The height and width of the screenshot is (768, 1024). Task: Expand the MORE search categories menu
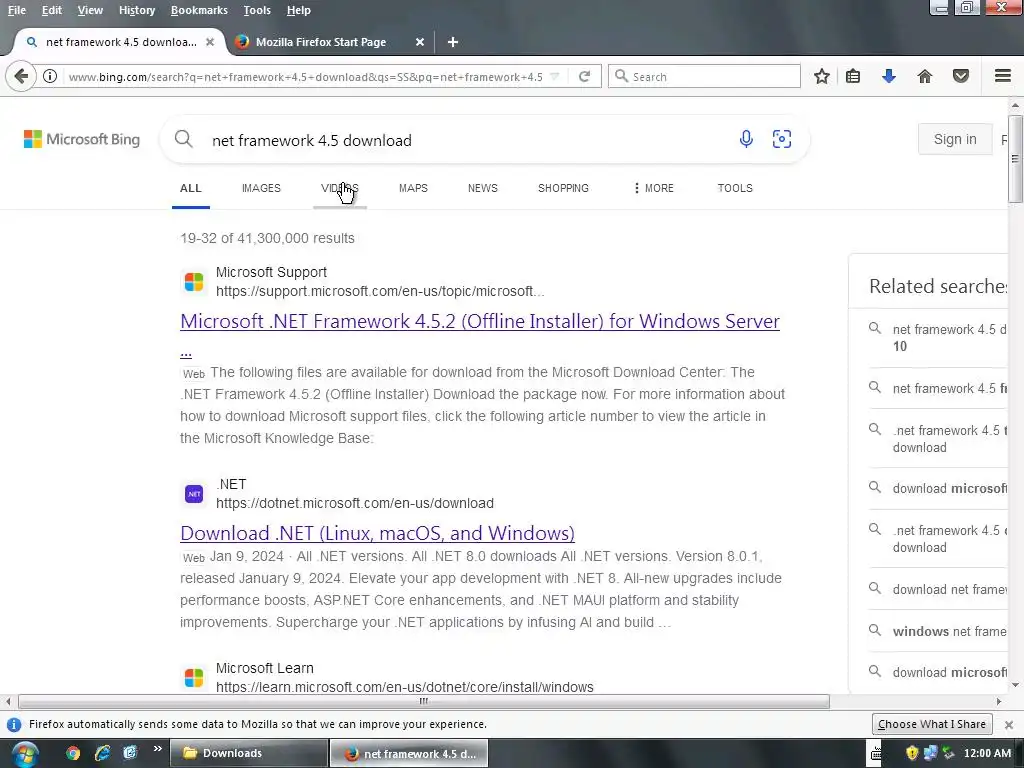tap(654, 188)
